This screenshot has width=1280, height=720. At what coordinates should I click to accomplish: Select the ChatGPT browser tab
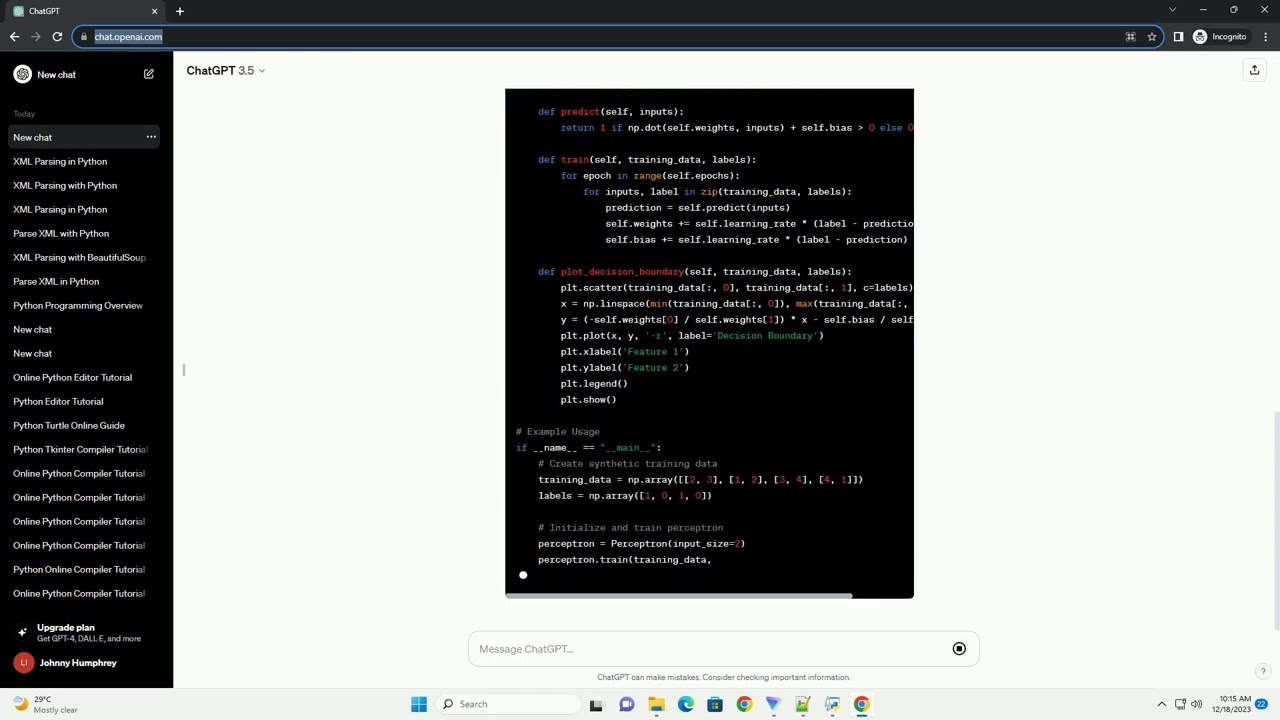click(84, 11)
